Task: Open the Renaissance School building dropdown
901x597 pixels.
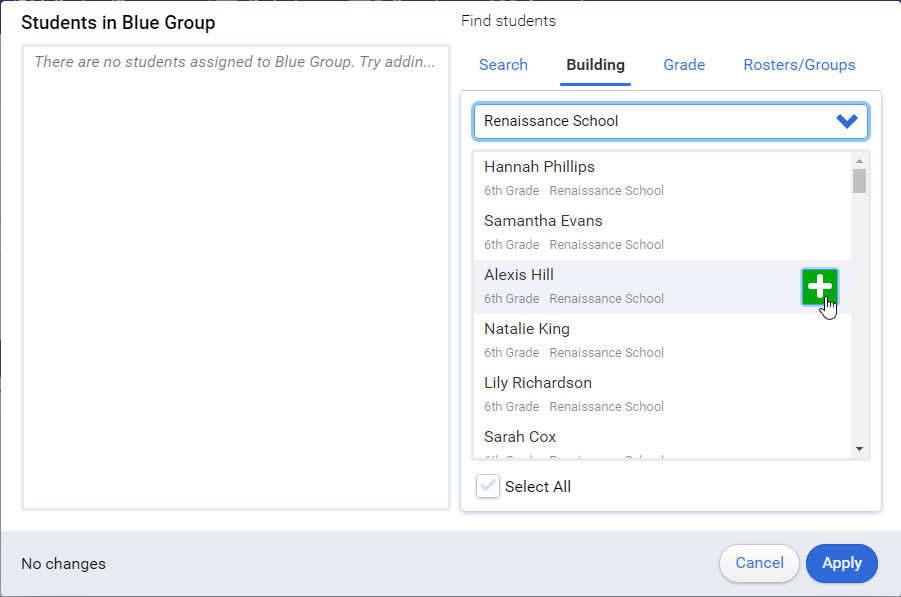Action: 671,121
